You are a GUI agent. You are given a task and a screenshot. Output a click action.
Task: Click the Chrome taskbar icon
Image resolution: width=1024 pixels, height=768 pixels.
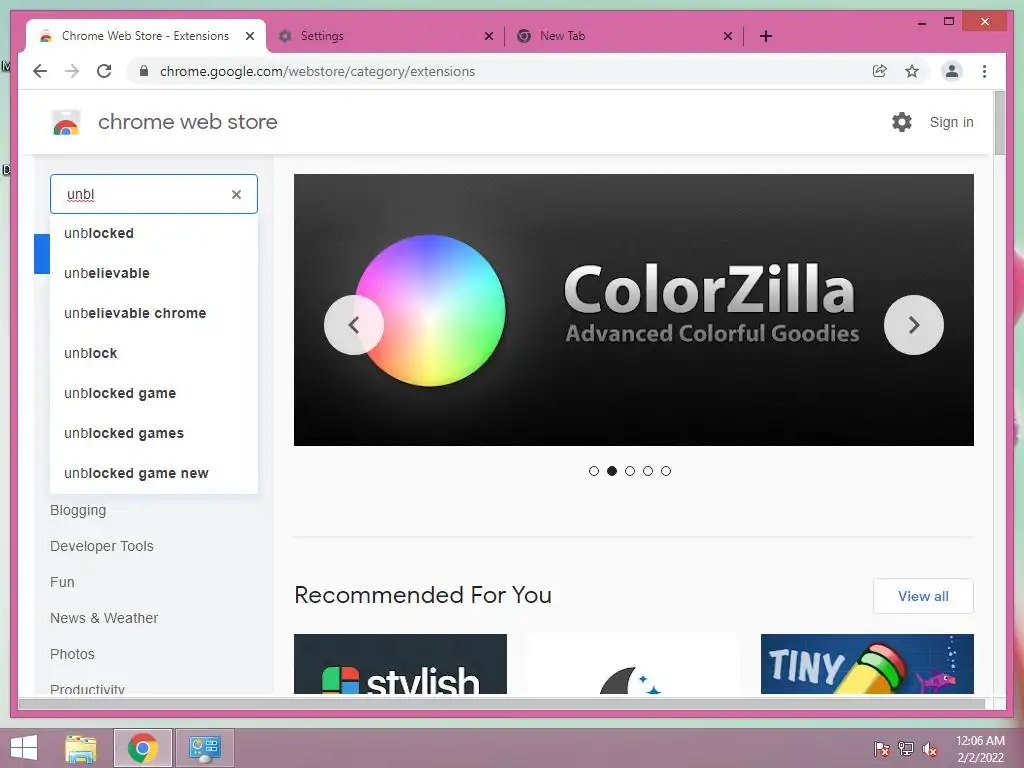coord(143,748)
